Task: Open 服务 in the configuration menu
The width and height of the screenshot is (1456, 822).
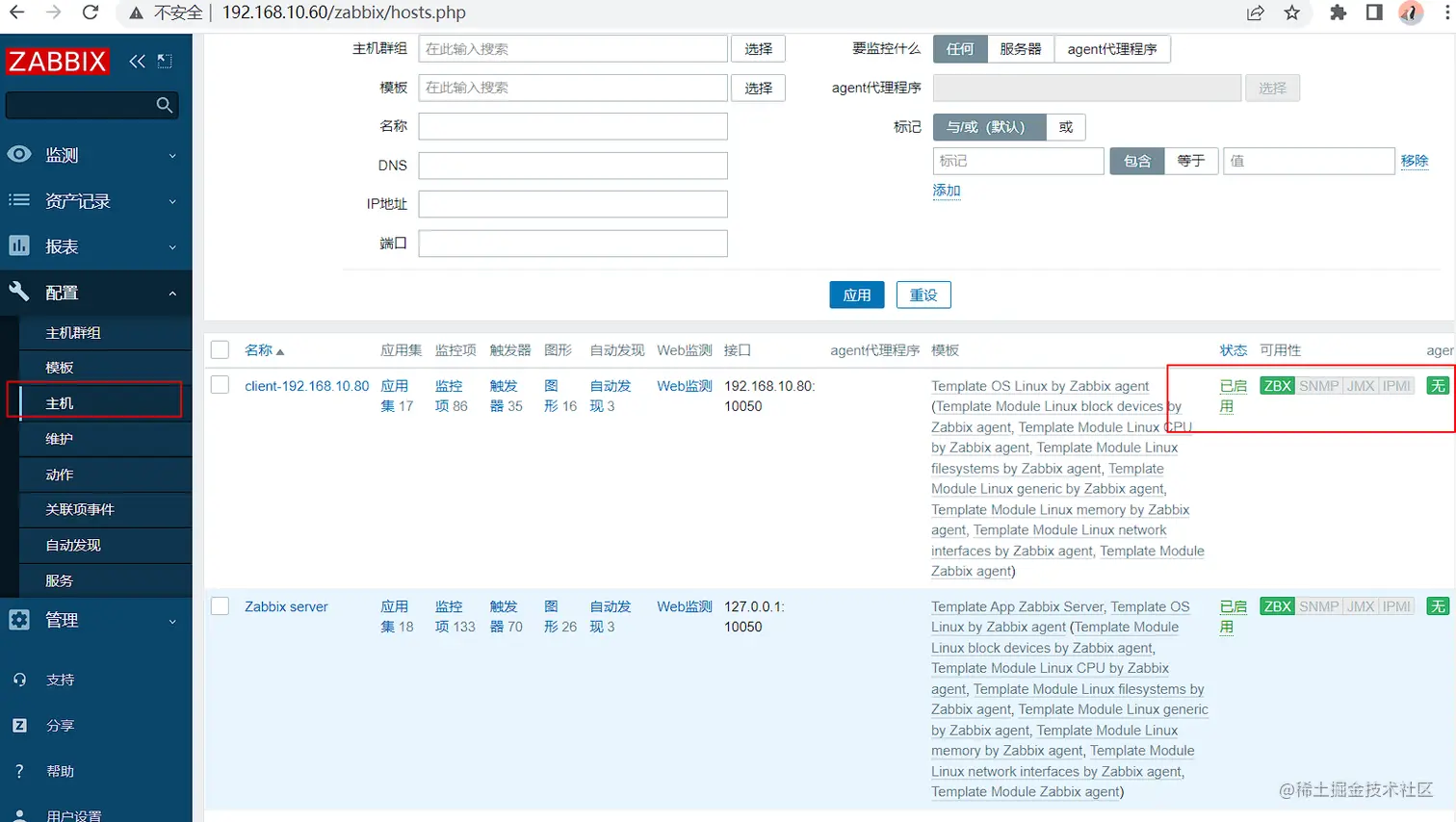Action: [106, 580]
